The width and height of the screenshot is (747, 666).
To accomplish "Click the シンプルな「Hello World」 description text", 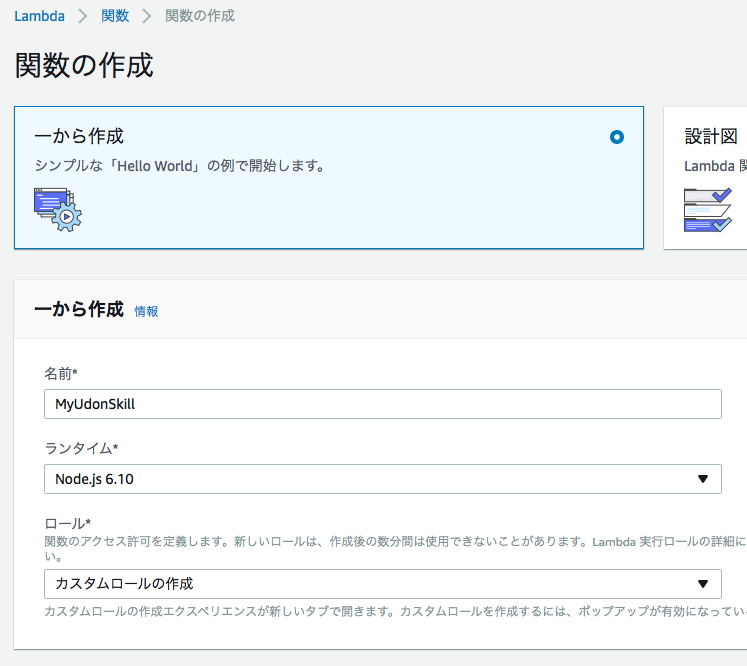I will [181, 166].
